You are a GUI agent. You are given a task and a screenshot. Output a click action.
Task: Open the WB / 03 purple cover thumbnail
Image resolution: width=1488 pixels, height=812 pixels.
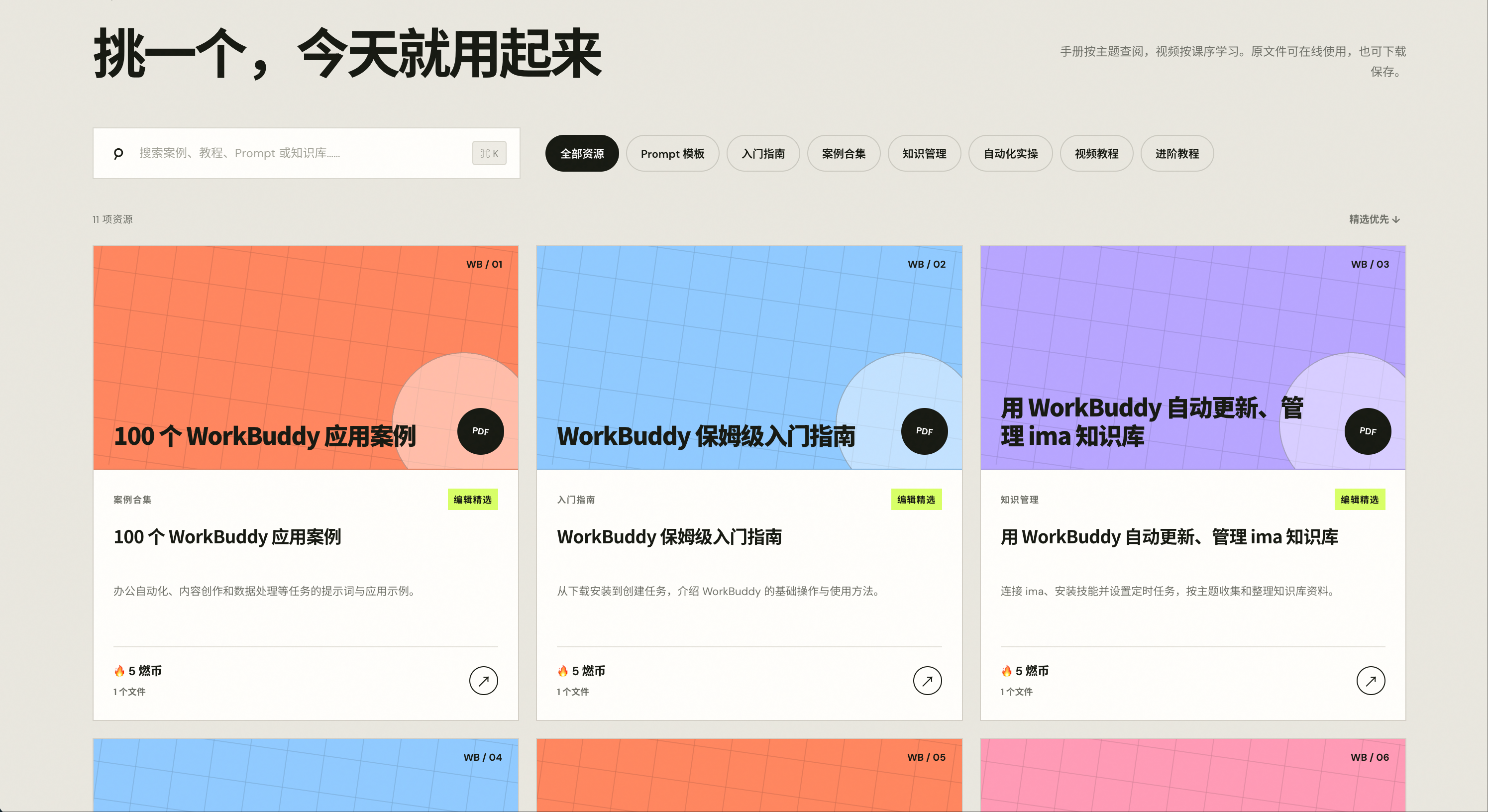click(1193, 357)
